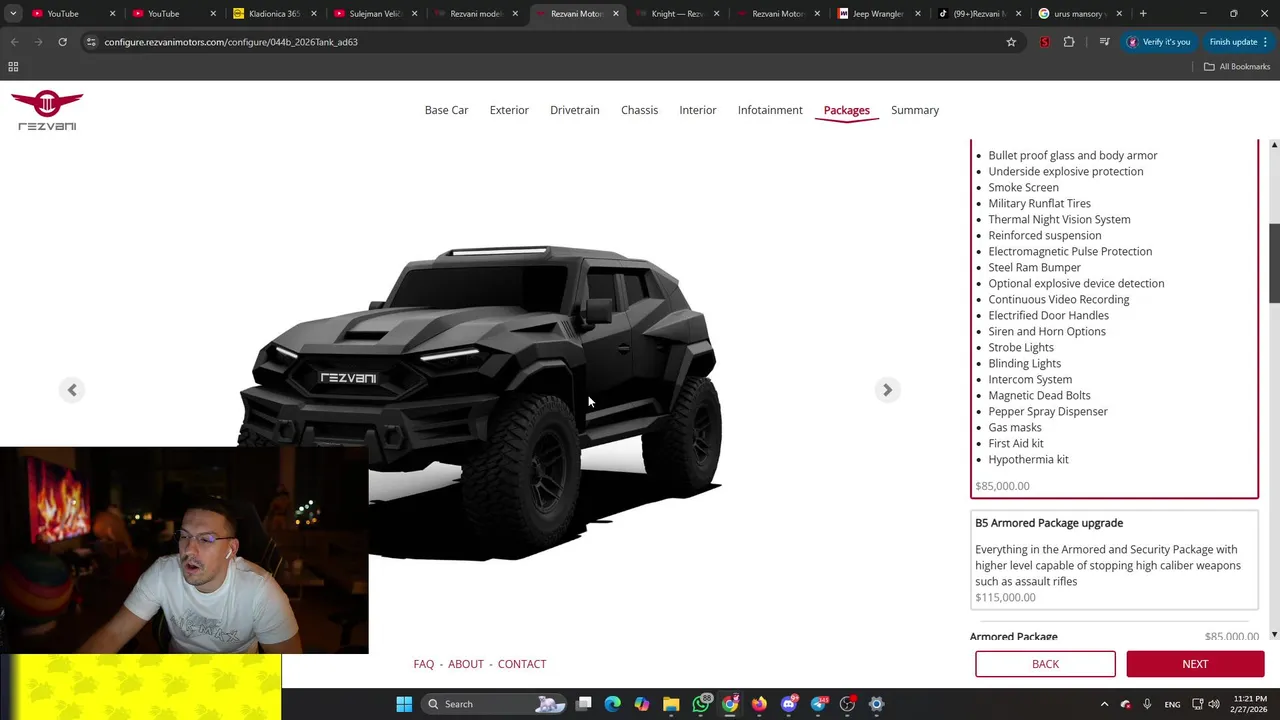The height and width of the screenshot is (720, 1280).
Task: Click the microphone tray icon
Action: click(x=1147, y=704)
